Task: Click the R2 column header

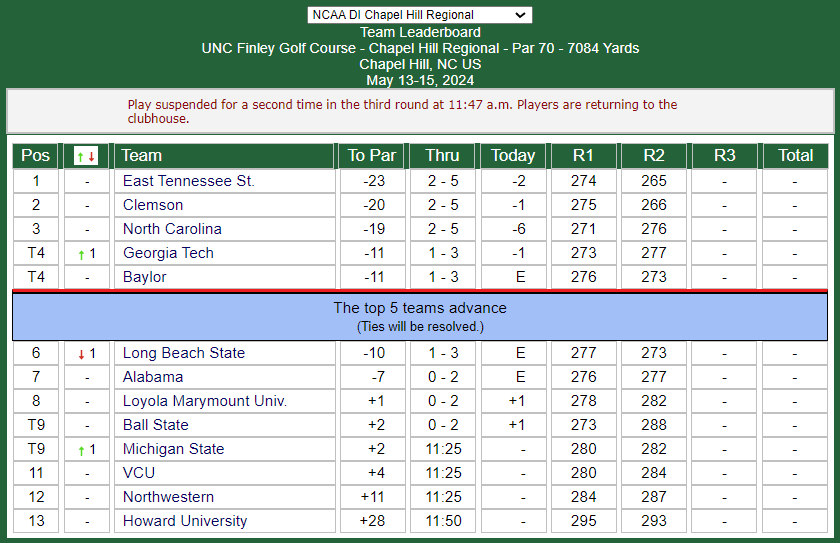Action: coord(654,156)
